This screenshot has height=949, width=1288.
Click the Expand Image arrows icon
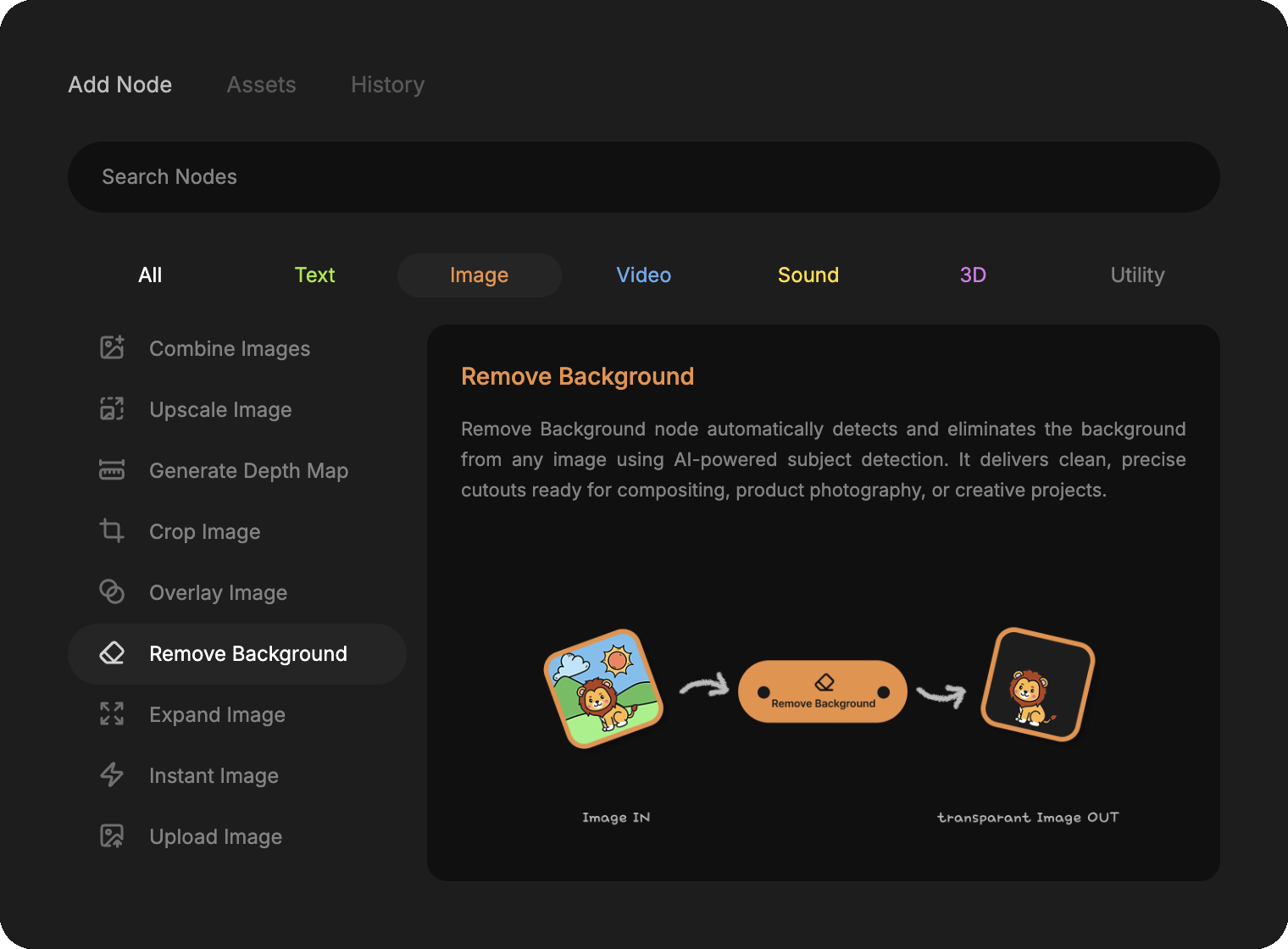[112, 713]
